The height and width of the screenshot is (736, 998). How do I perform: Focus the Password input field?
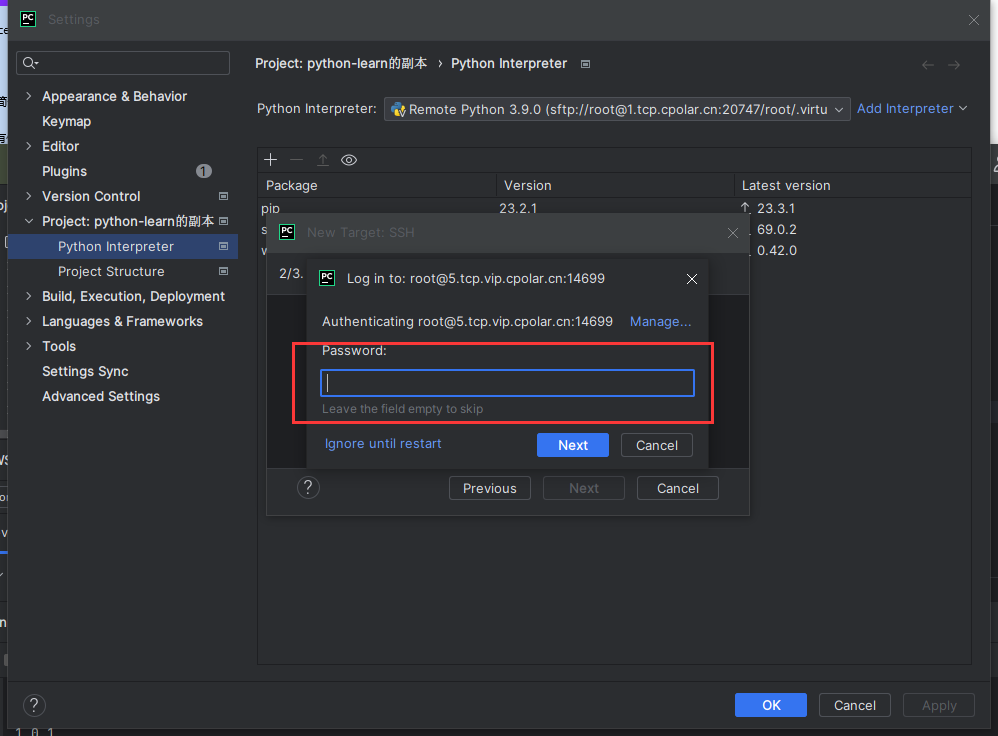pyautogui.click(x=507, y=383)
